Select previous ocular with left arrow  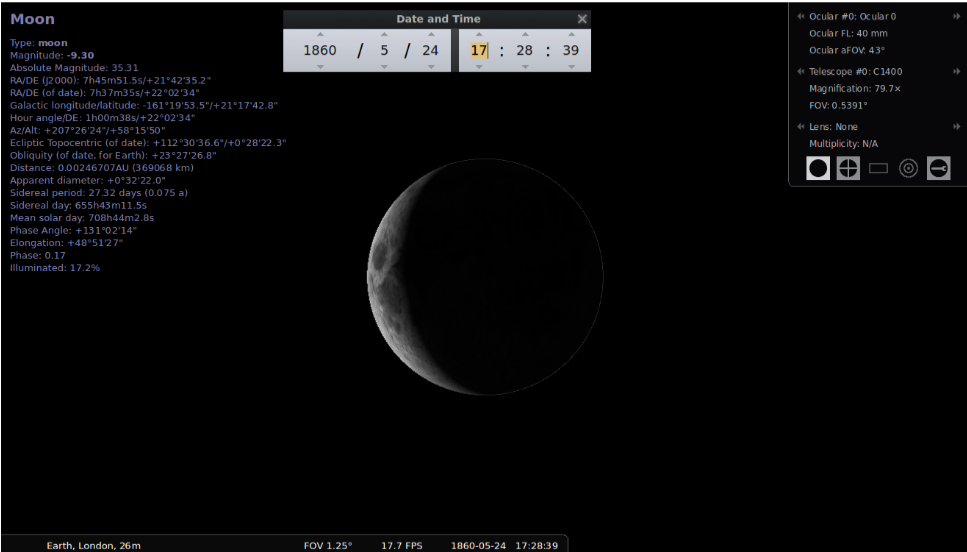(801, 16)
